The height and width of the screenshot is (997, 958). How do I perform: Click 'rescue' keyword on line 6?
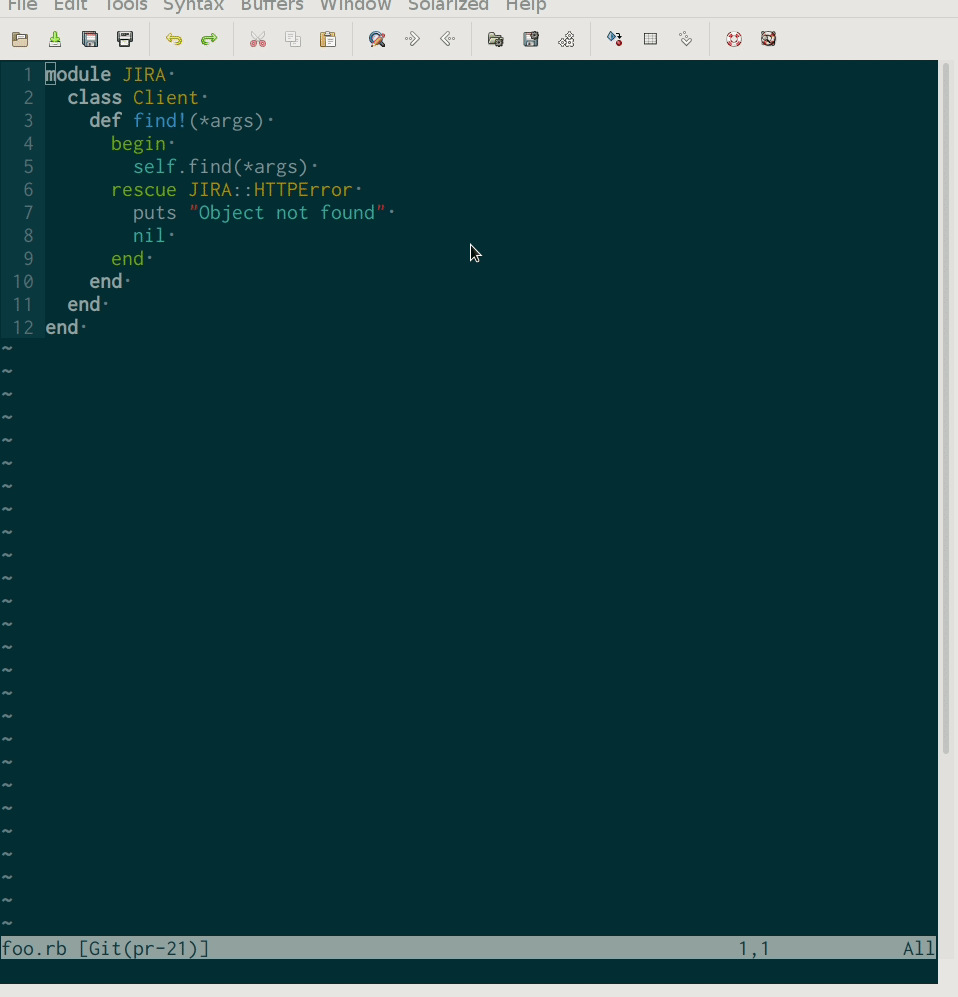tap(144, 189)
